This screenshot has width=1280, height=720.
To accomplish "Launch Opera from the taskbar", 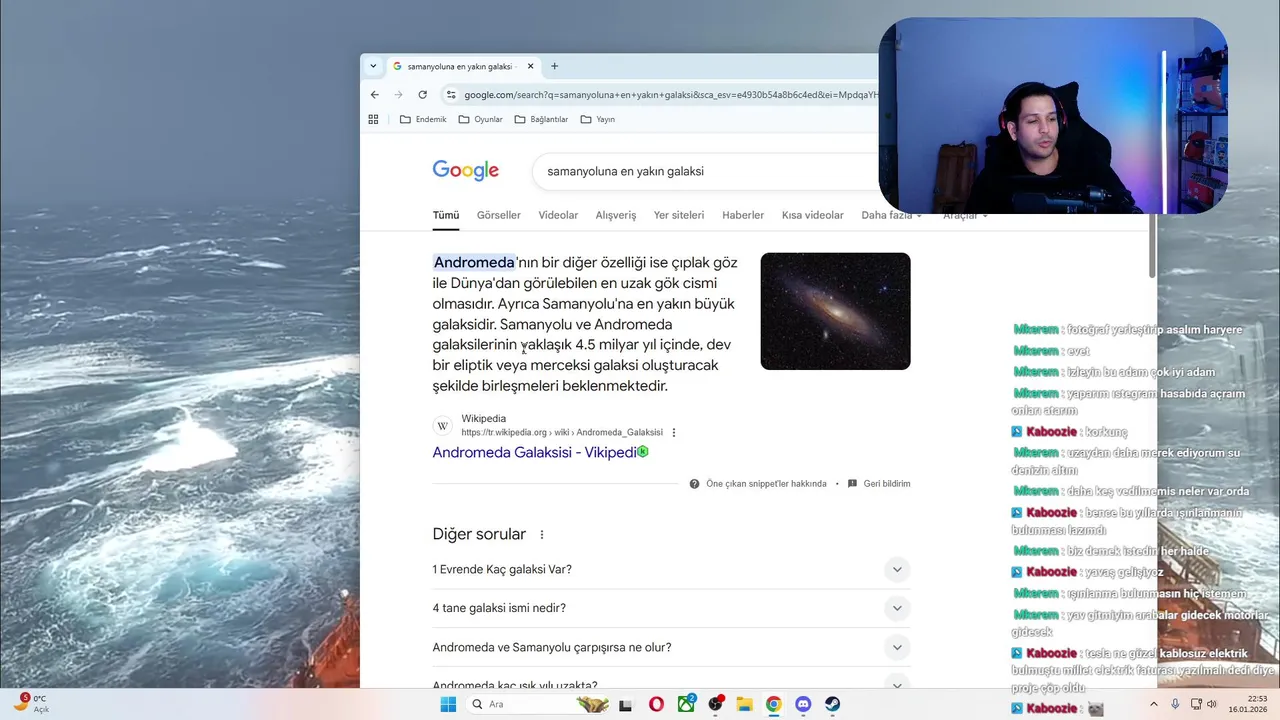I will pos(656,704).
